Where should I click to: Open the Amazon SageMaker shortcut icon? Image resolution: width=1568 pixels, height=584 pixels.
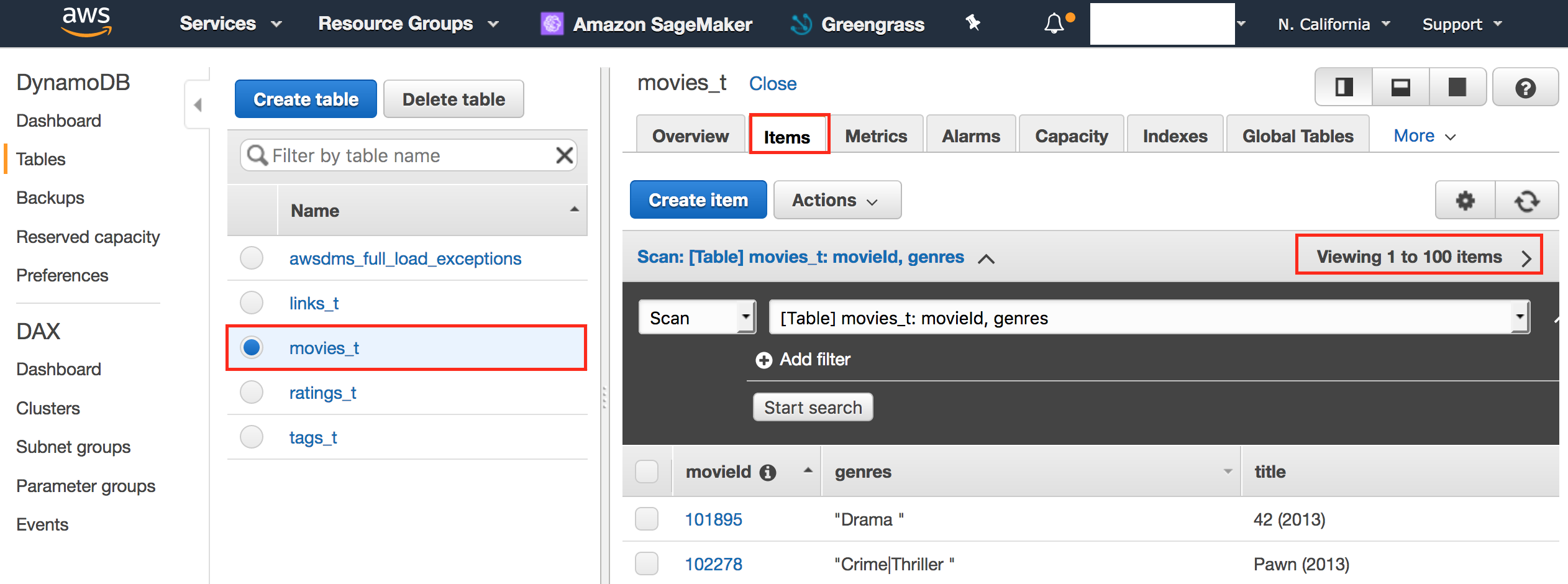coord(552,24)
